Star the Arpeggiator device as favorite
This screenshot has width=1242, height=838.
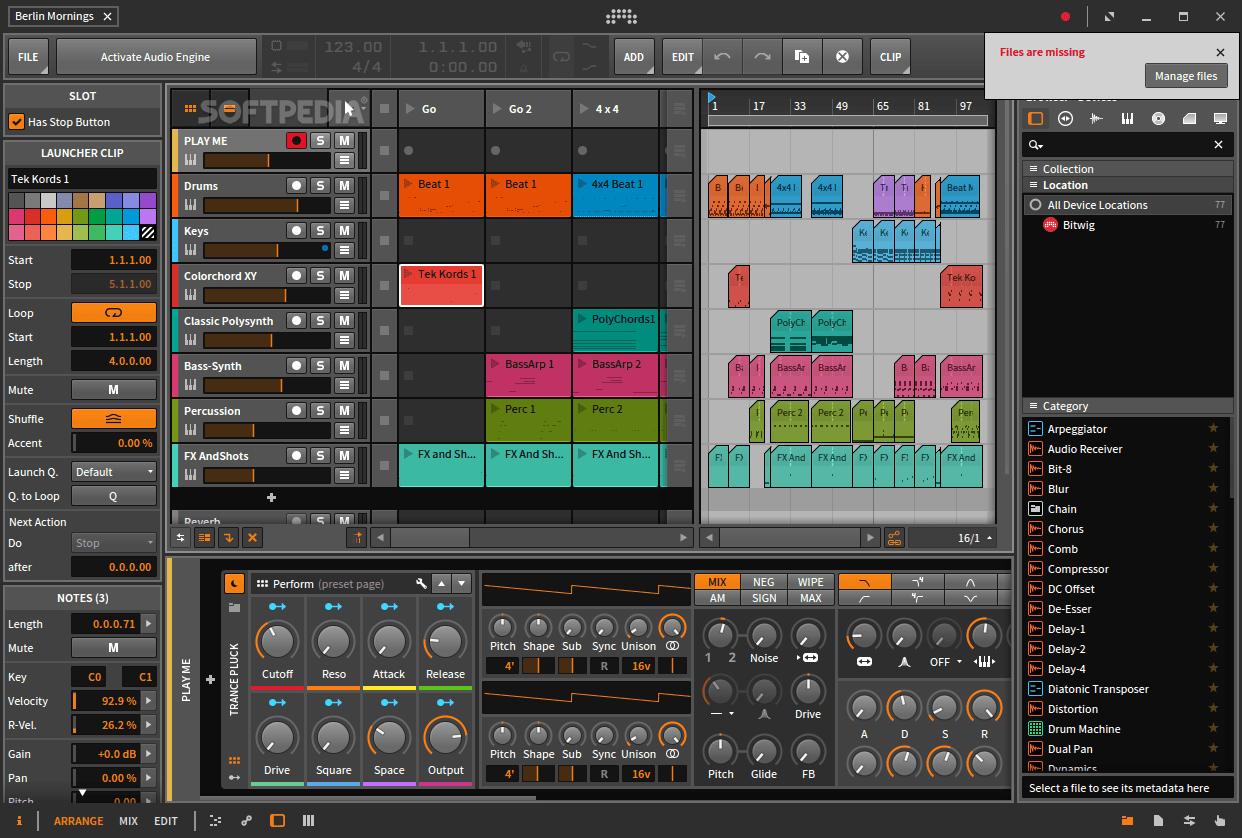1213,428
